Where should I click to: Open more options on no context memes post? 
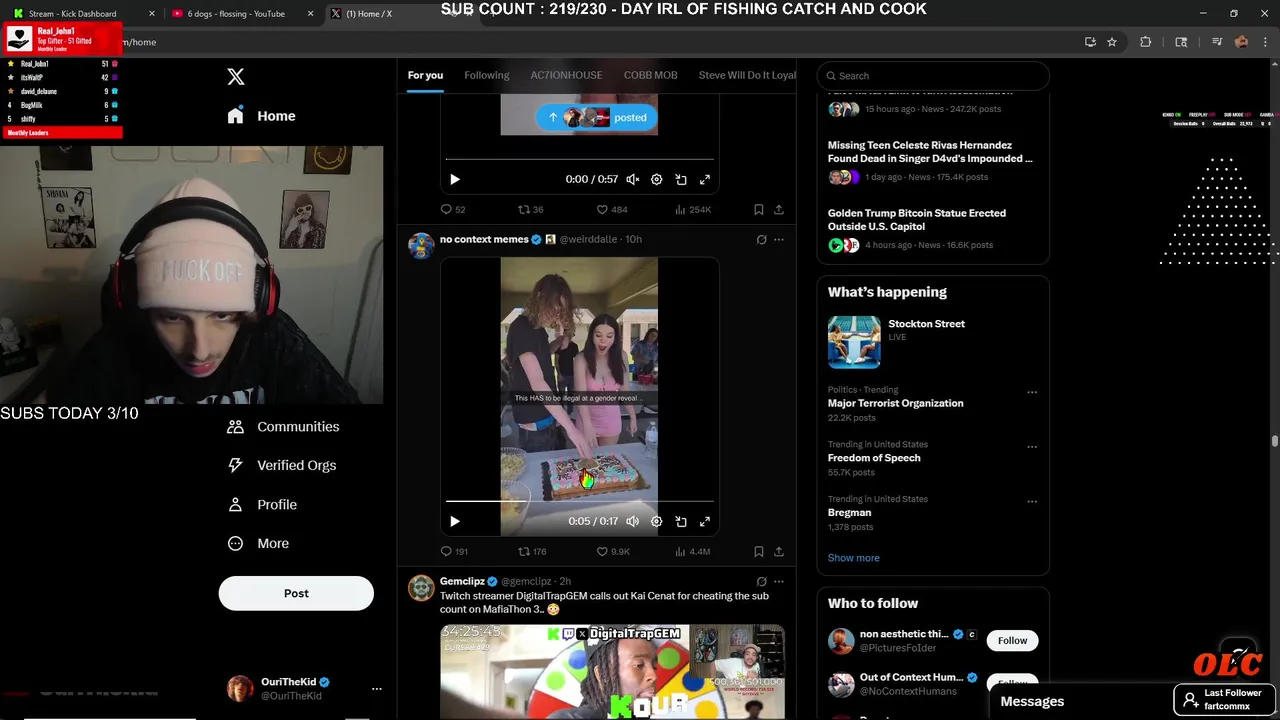[779, 240]
